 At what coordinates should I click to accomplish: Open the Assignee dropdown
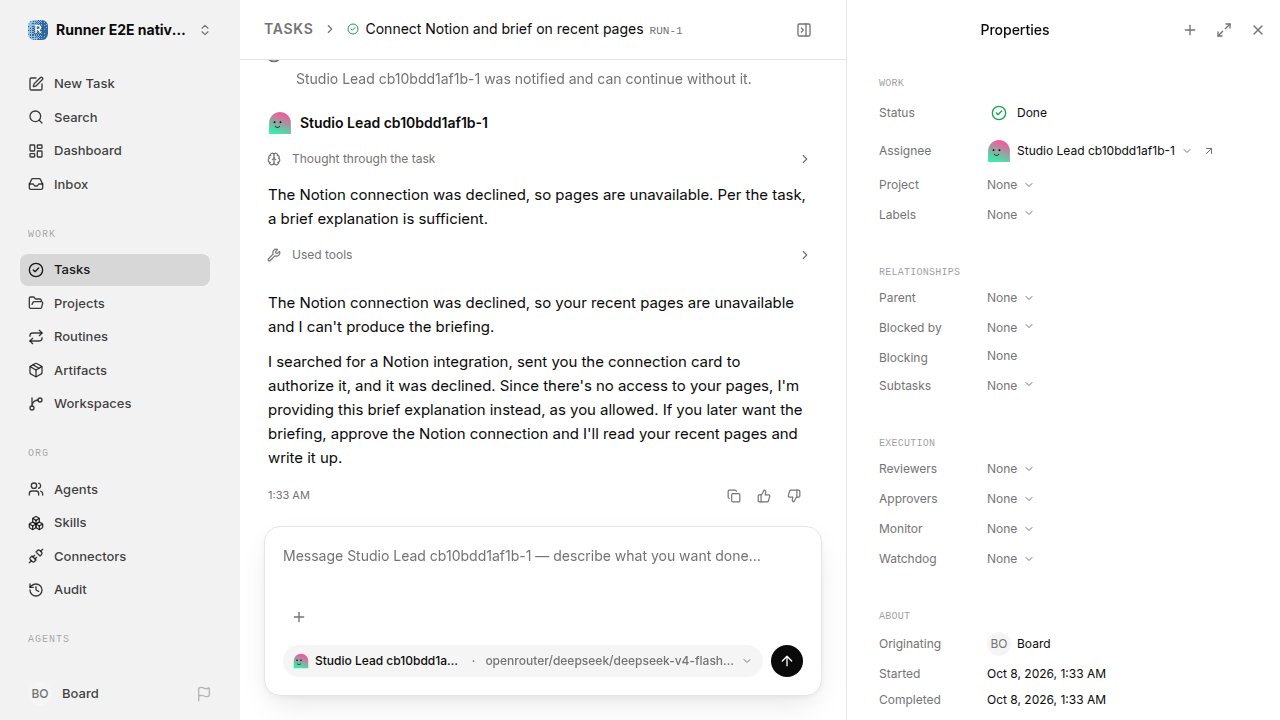click(x=1089, y=151)
